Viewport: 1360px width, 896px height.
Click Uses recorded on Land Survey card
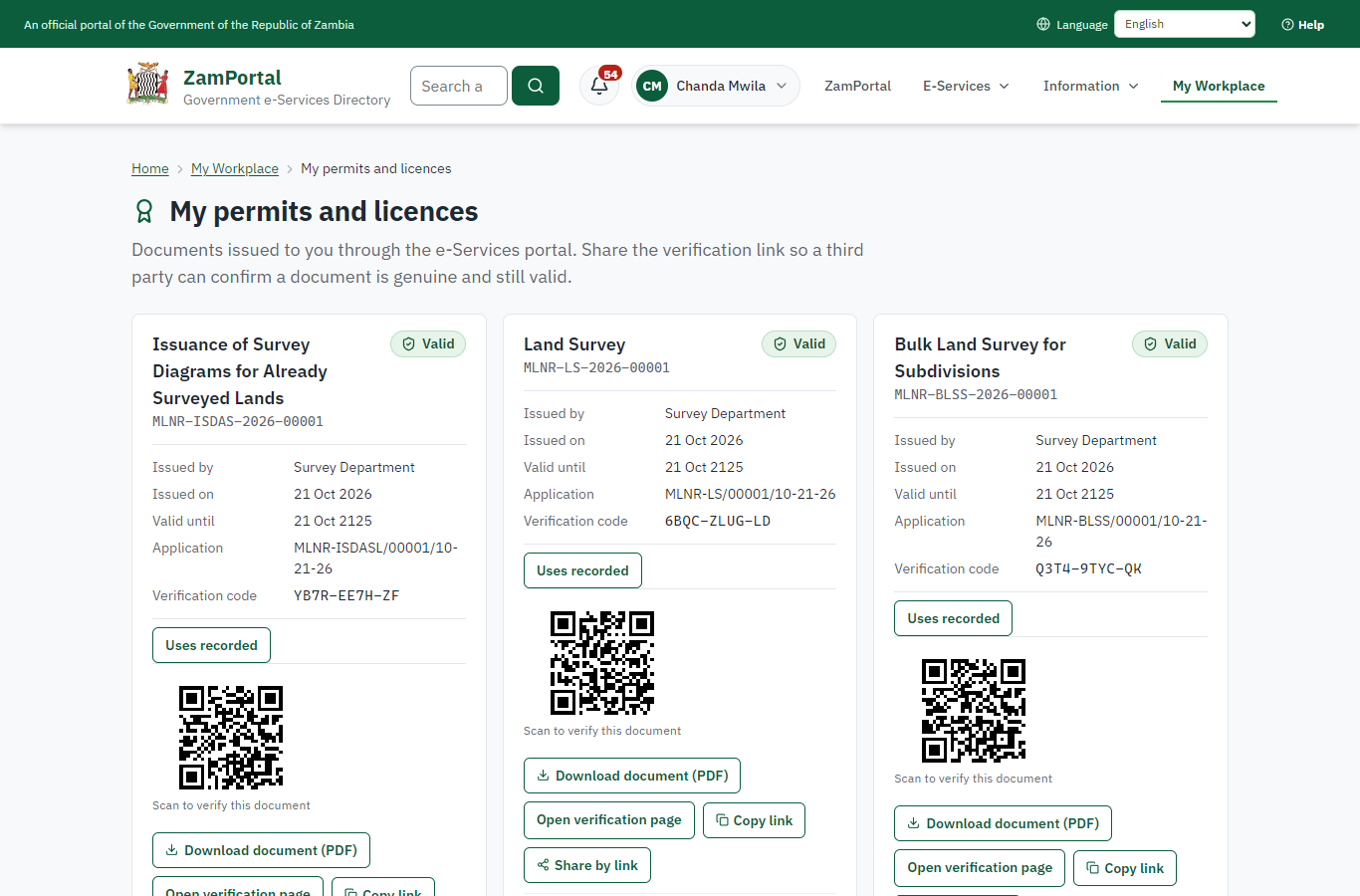(x=582, y=570)
